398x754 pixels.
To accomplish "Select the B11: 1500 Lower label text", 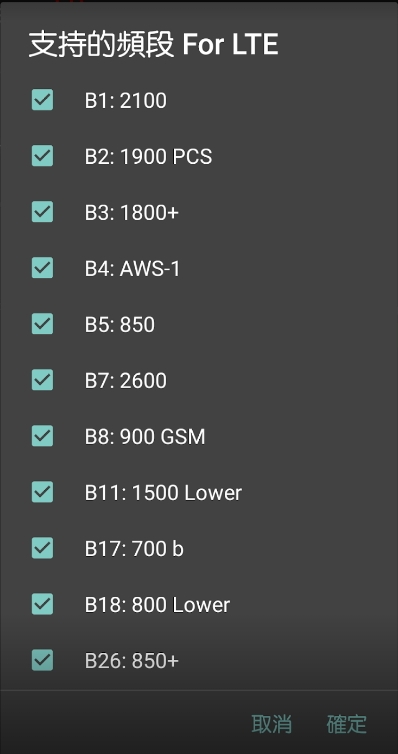I will pyautogui.click(x=163, y=493).
